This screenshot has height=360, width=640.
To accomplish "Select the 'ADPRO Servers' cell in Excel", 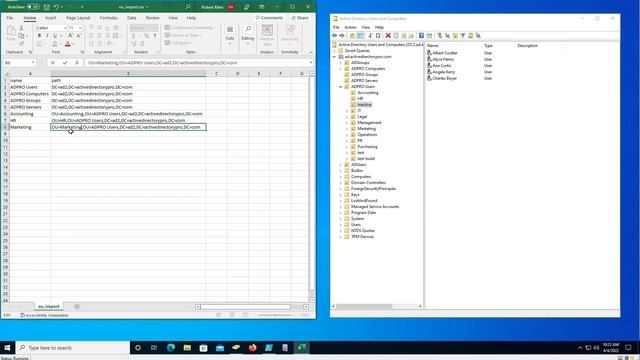I will 30,107.
